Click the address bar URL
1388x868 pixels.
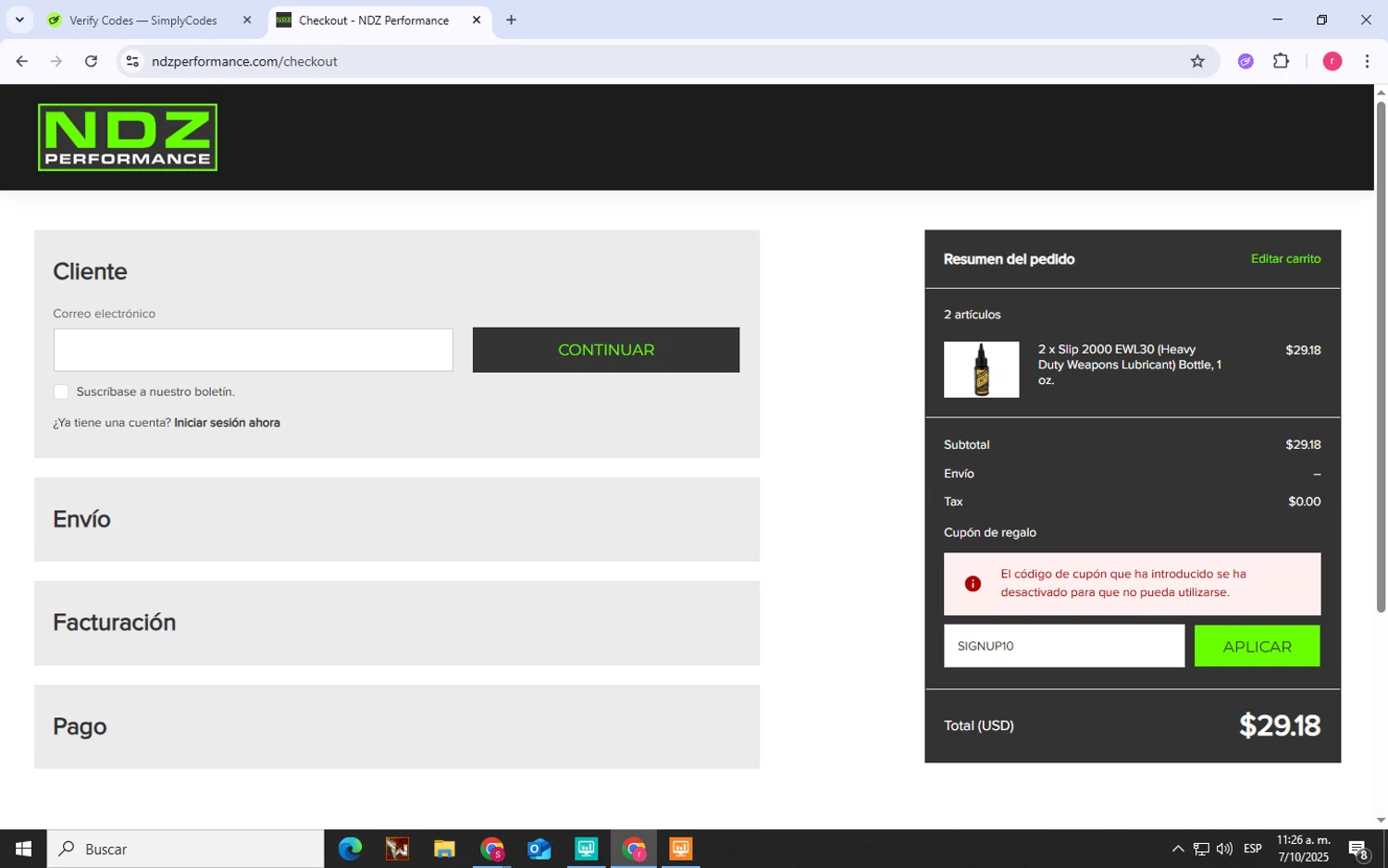[x=244, y=61]
